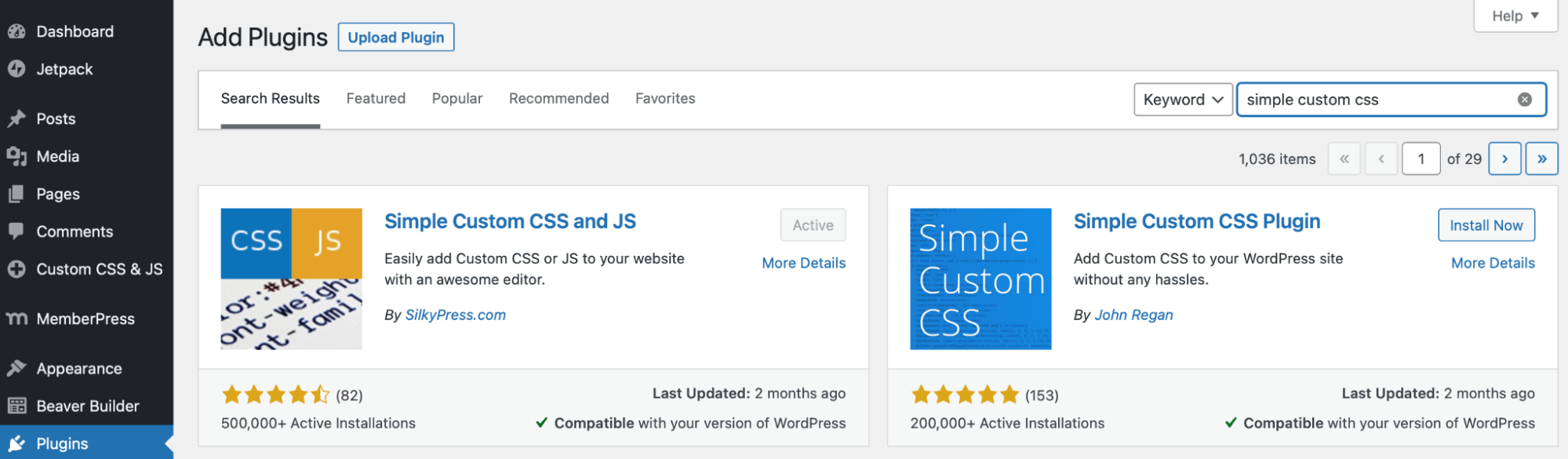Click the disabled Active button
Viewport: 1568px width, 459px height.
(813, 225)
